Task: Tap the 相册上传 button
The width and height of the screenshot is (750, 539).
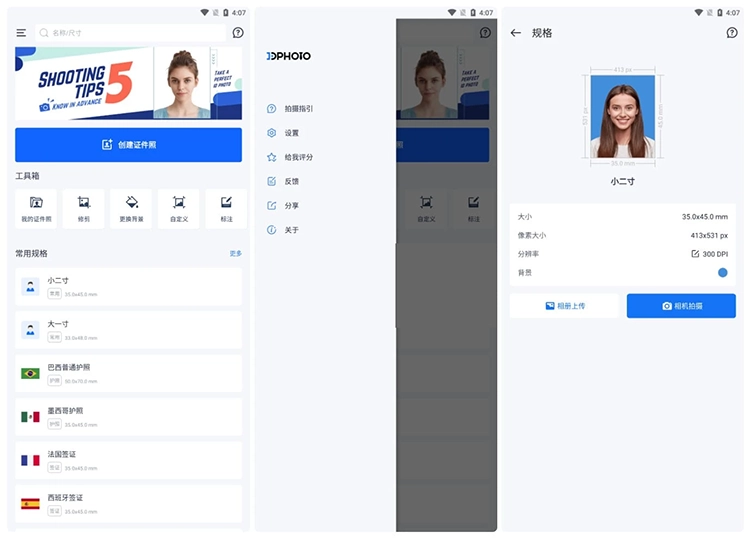Action: [564, 306]
